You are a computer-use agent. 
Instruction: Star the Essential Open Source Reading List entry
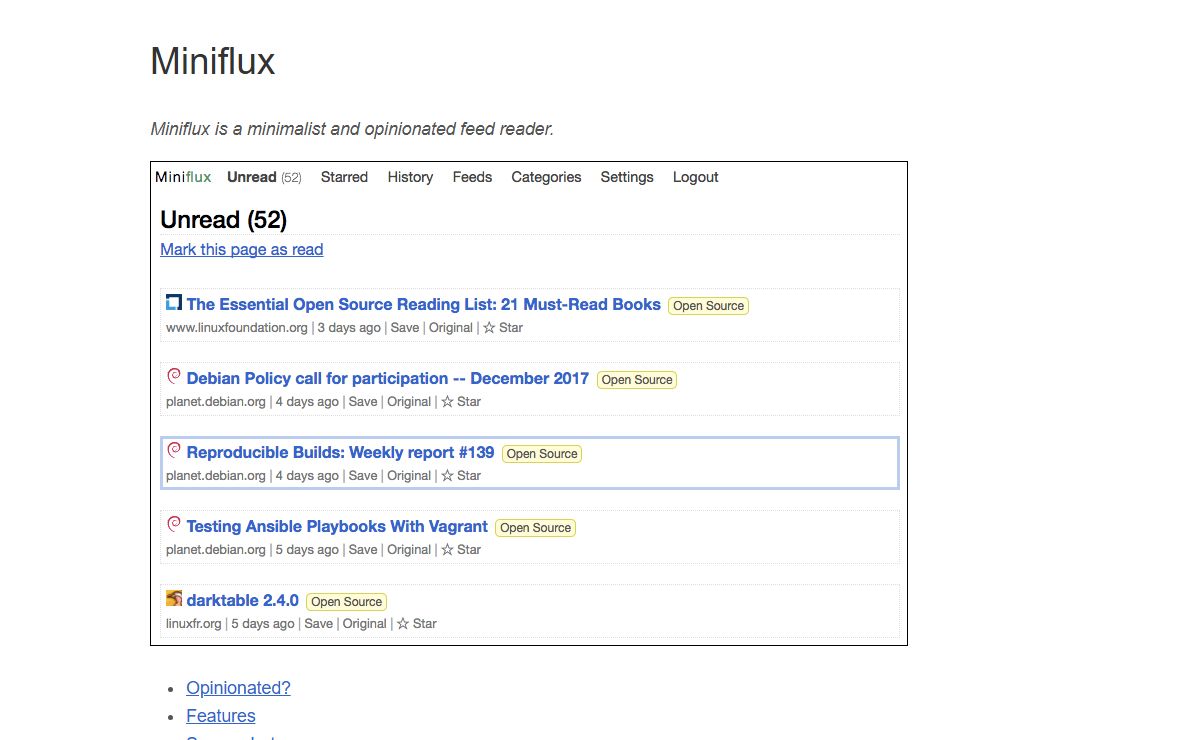click(x=503, y=328)
